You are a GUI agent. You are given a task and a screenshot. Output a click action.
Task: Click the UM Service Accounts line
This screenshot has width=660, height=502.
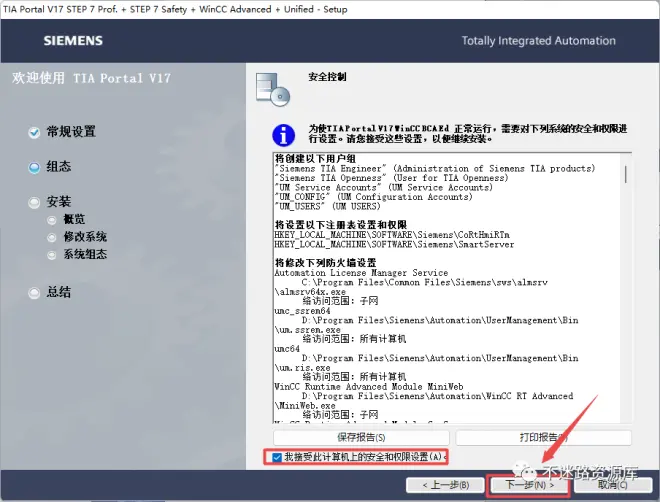(x=383, y=188)
